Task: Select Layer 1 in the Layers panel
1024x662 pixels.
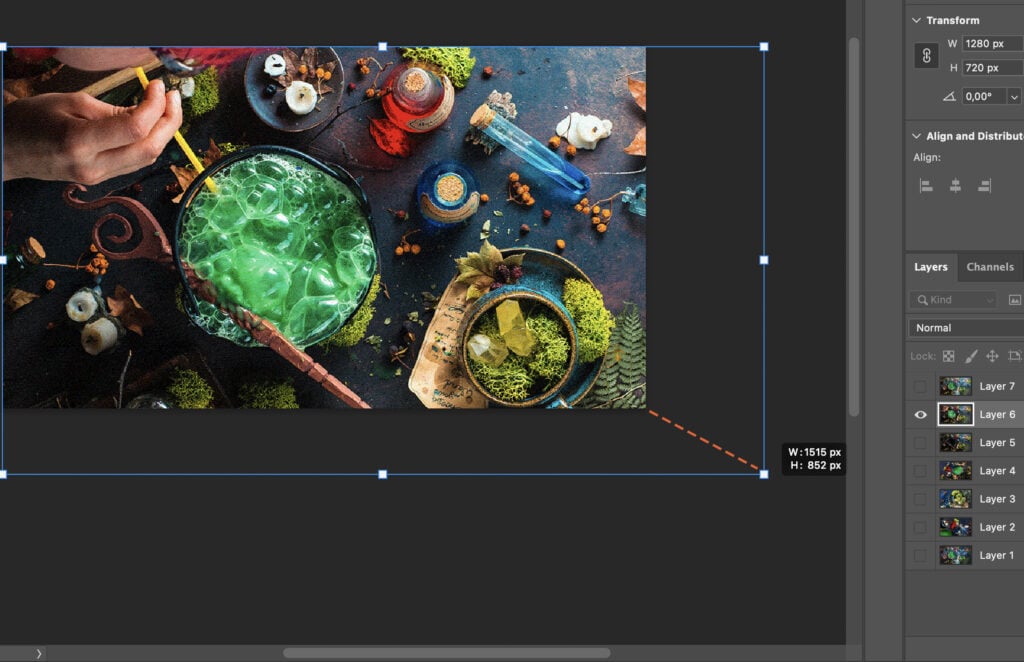Action: click(x=997, y=555)
